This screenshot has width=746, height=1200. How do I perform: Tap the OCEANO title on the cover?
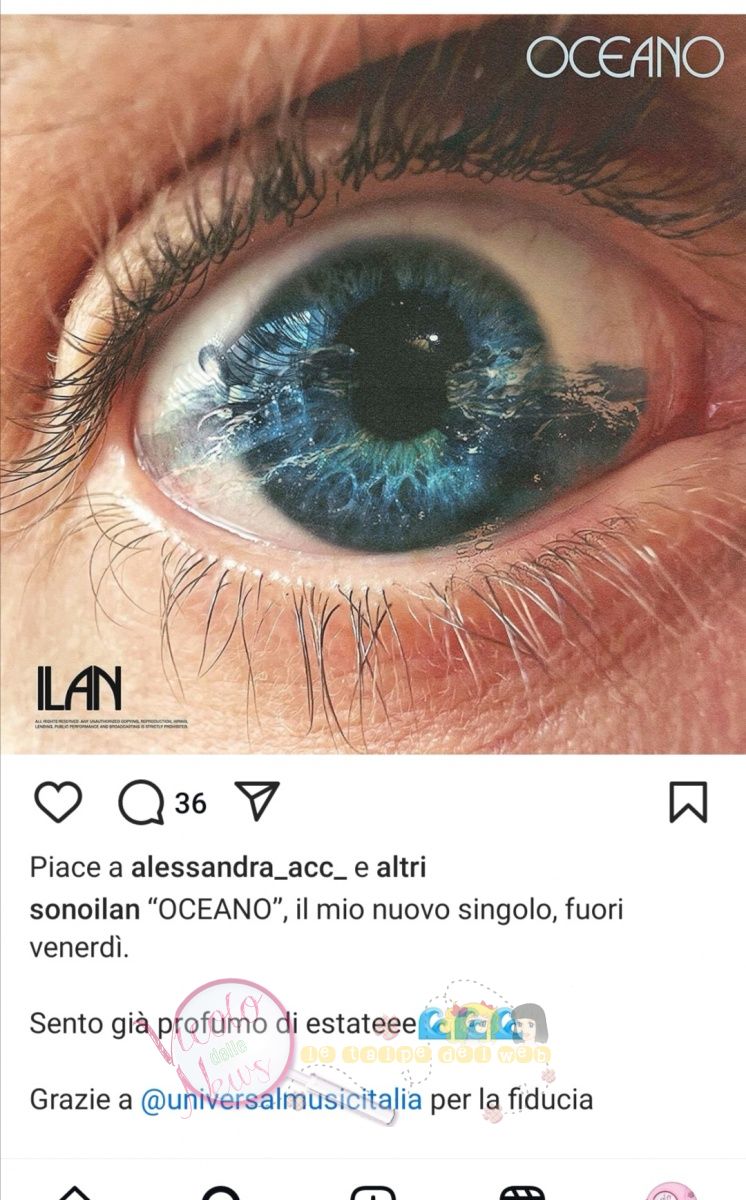coord(625,58)
